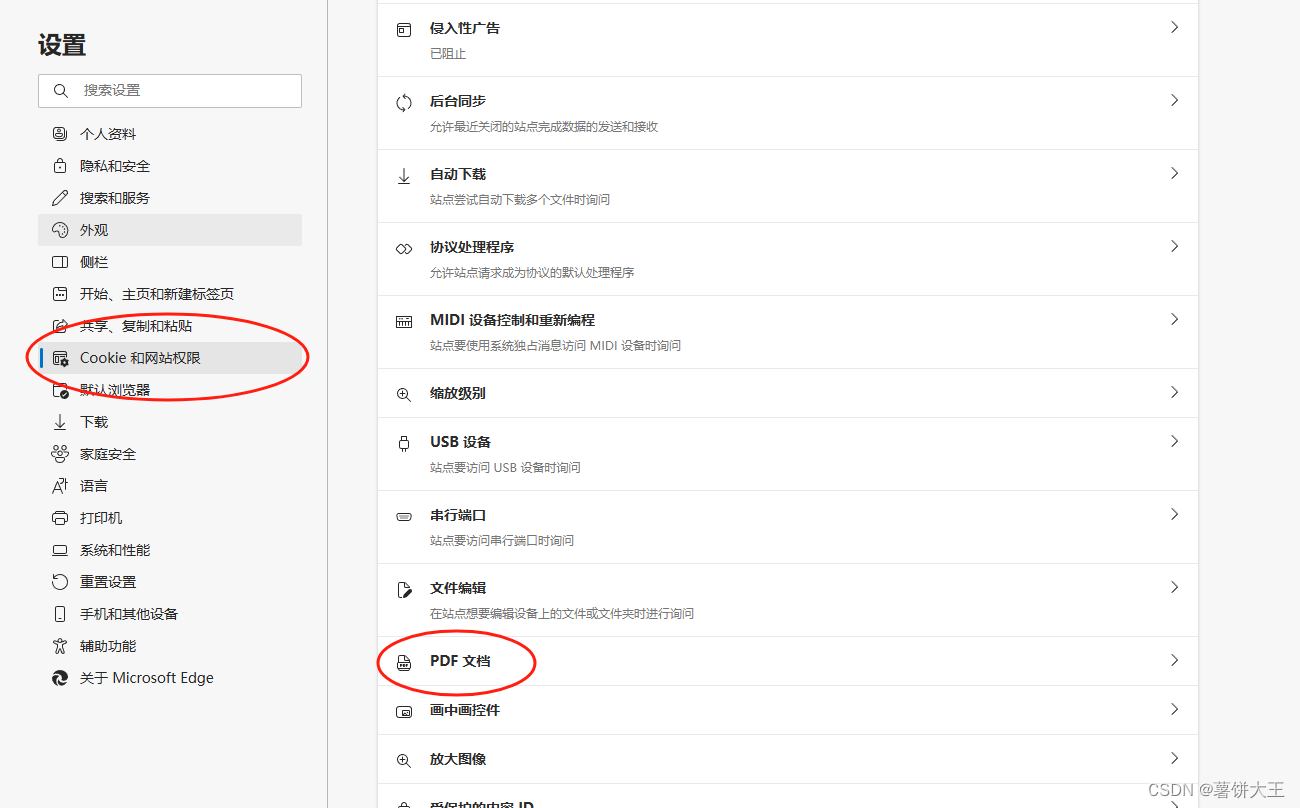Click the 后台同步 sync icon
1300x808 pixels.
tap(403, 100)
